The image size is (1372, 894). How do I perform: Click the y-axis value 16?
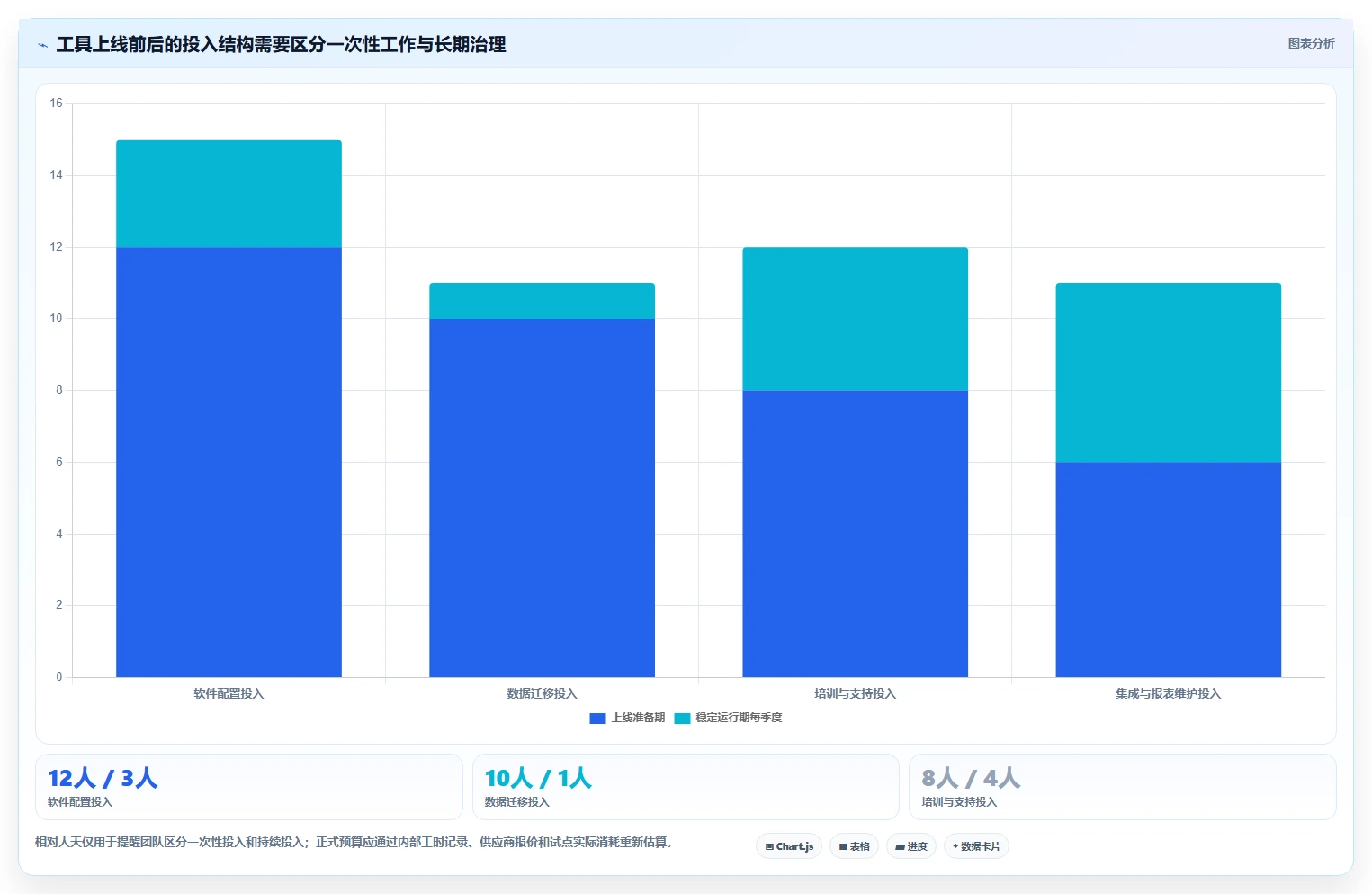(x=57, y=103)
